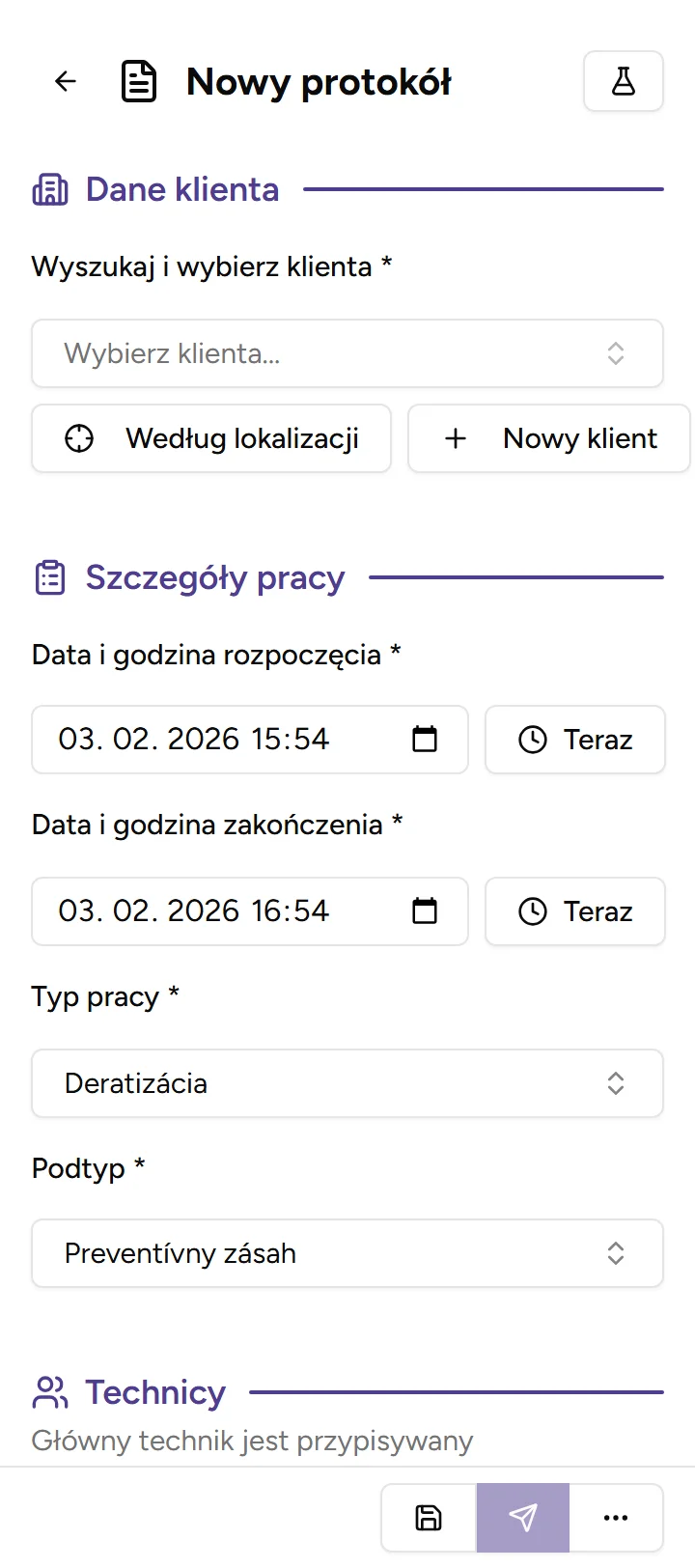The width and height of the screenshot is (695, 1568).
Task: Click the document icon beside Nowy protokół title
Action: tap(138, 81)
